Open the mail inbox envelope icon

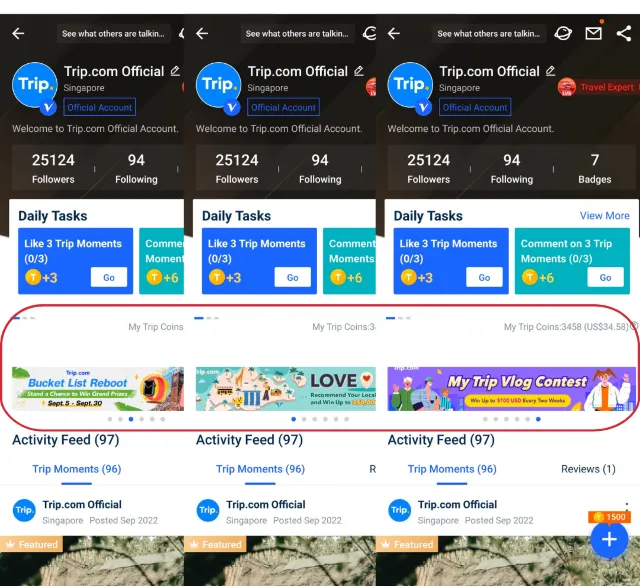pos(594,33)
